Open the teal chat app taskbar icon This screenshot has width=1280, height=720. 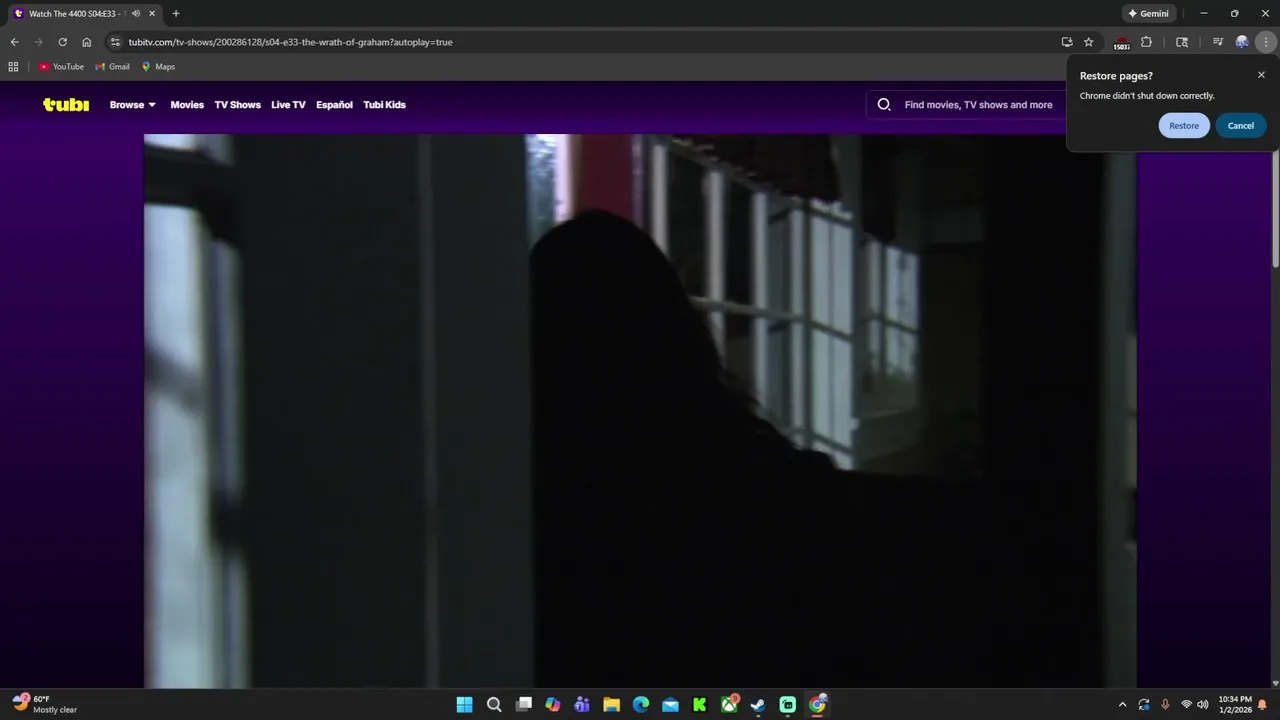click(788, 704)
